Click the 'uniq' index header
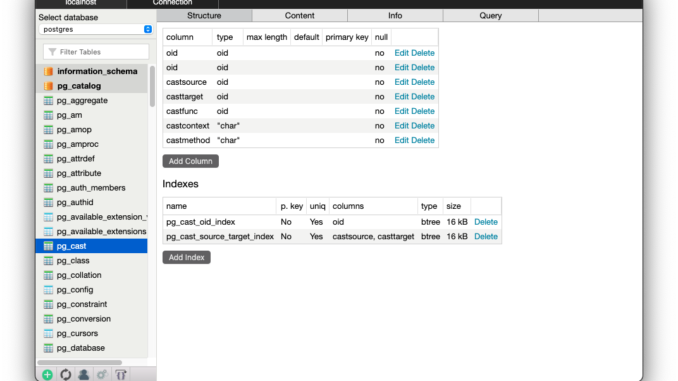 pos(317,206)
